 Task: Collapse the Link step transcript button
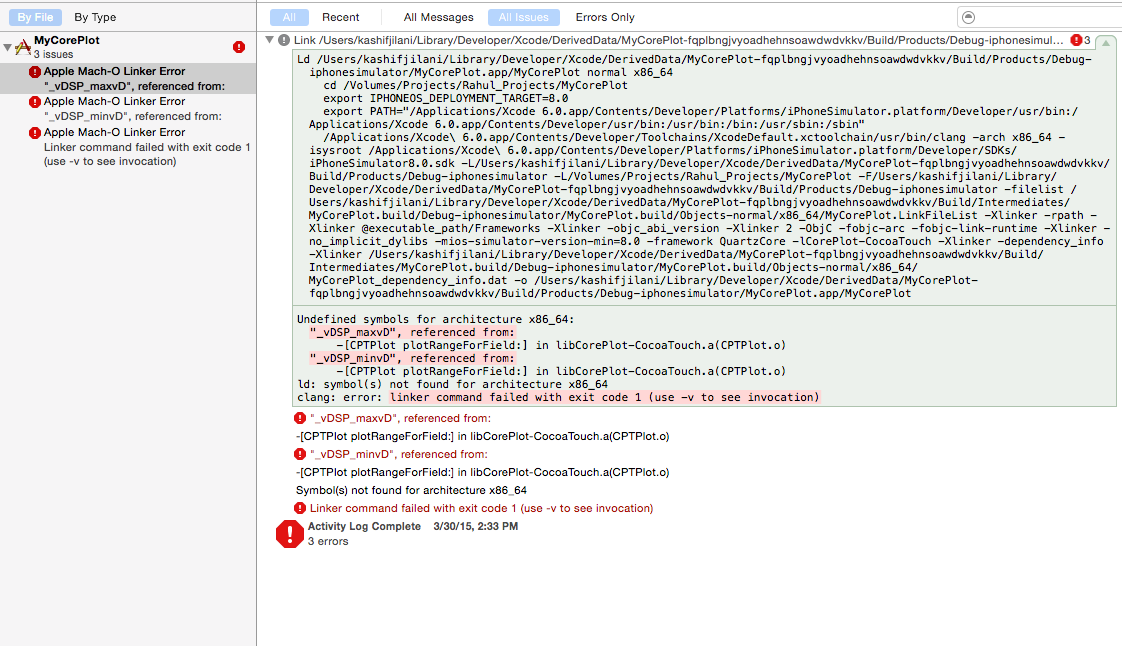(x=1106, y=43)
